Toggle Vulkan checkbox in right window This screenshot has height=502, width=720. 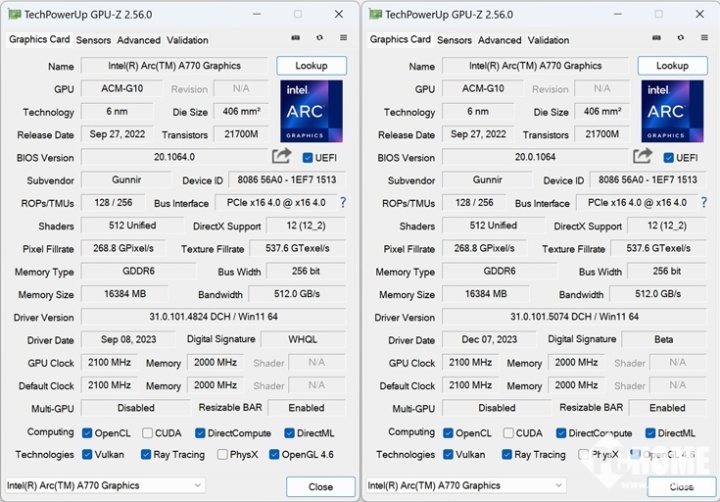[x=448, y=454]
